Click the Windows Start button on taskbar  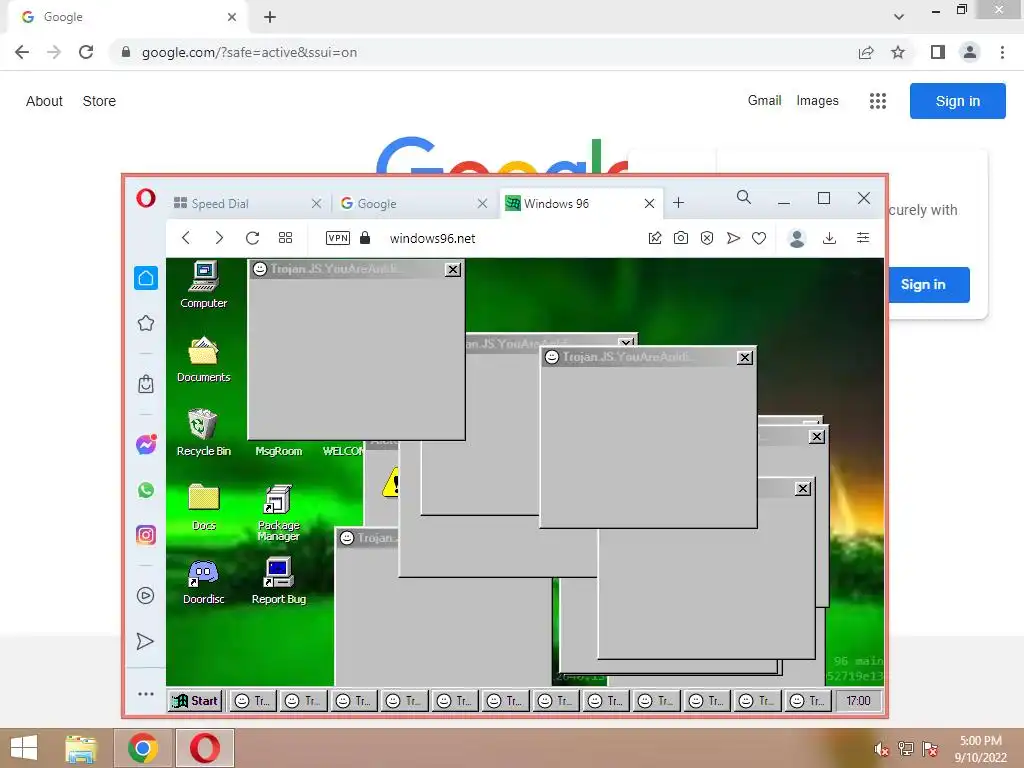(x=24, y=748)
